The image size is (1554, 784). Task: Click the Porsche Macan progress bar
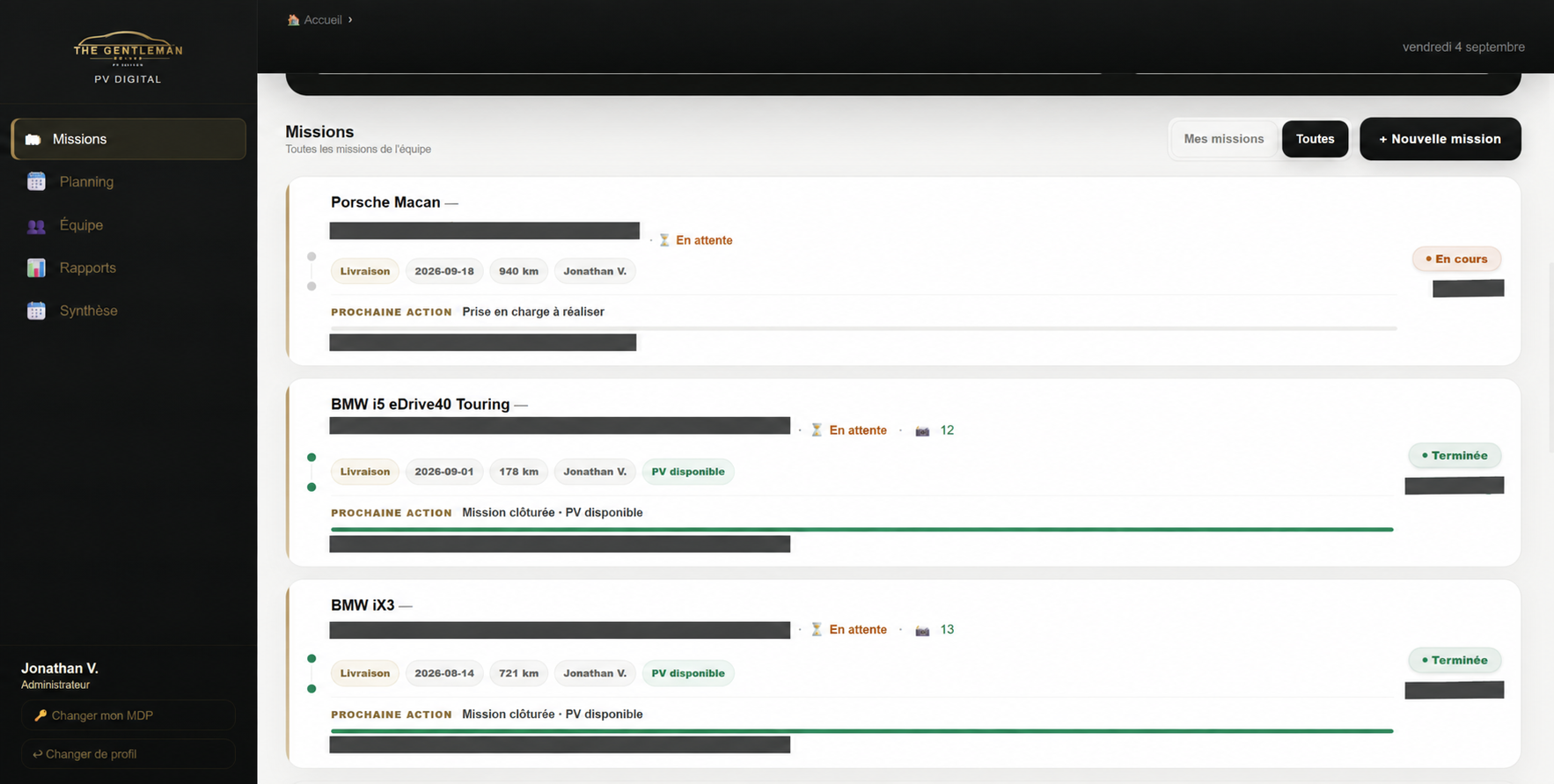coord(863,328)
